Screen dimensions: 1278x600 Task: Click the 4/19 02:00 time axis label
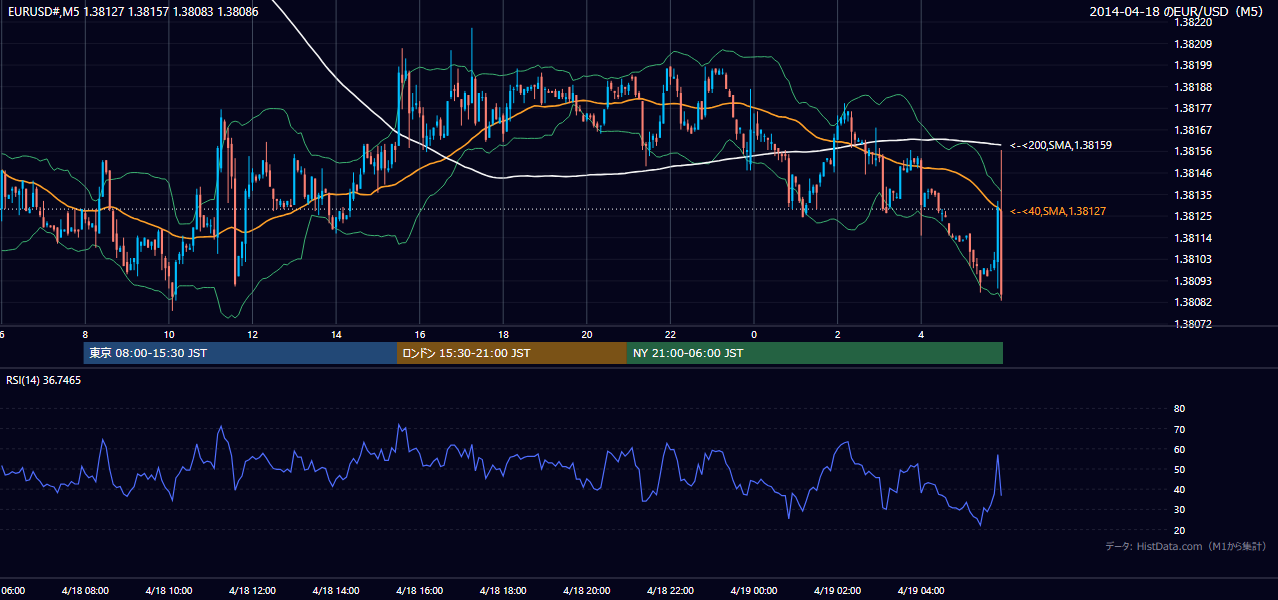(x=837, y=591)
